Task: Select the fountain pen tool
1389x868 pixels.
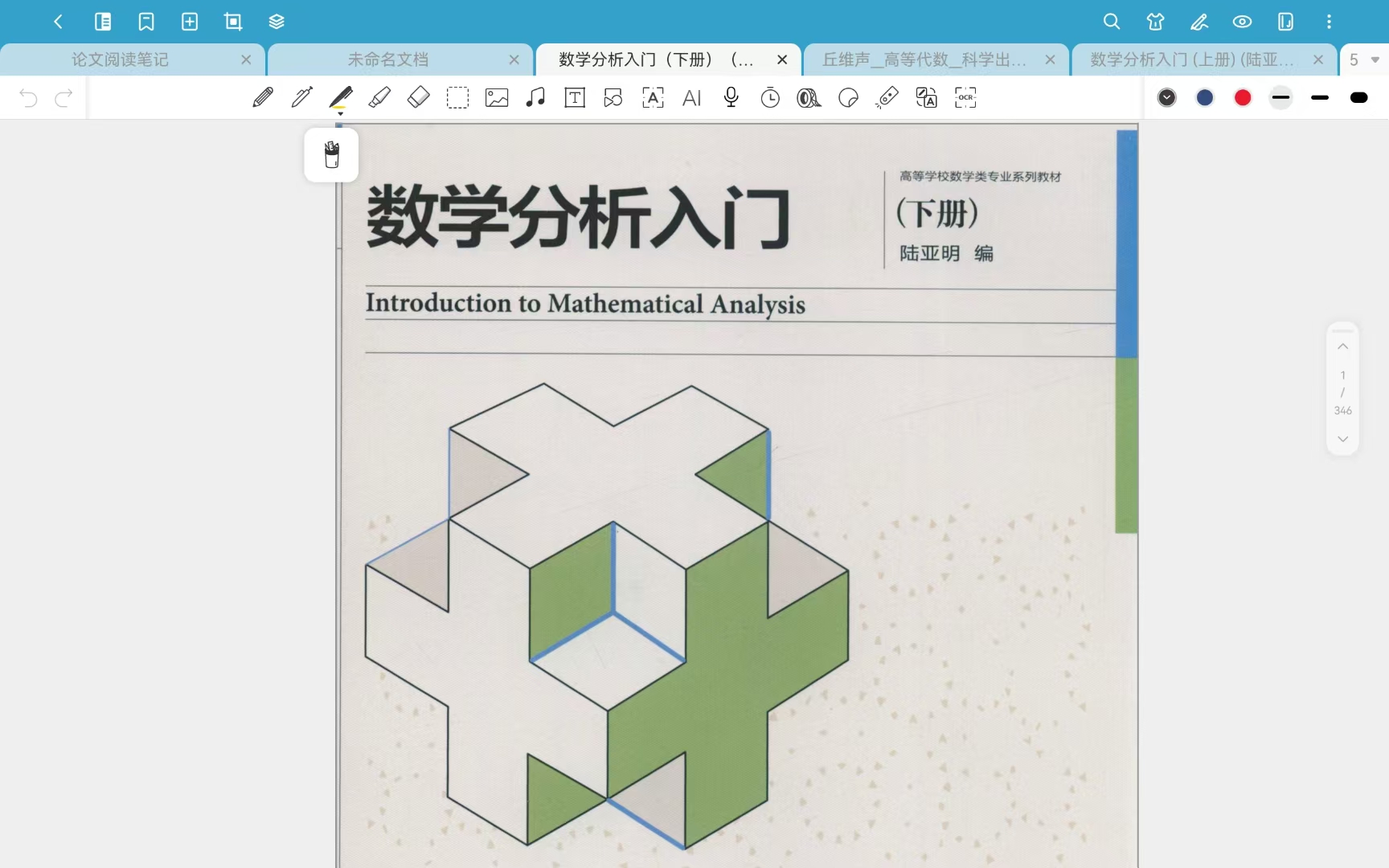Action: click(x=302, y=97)
